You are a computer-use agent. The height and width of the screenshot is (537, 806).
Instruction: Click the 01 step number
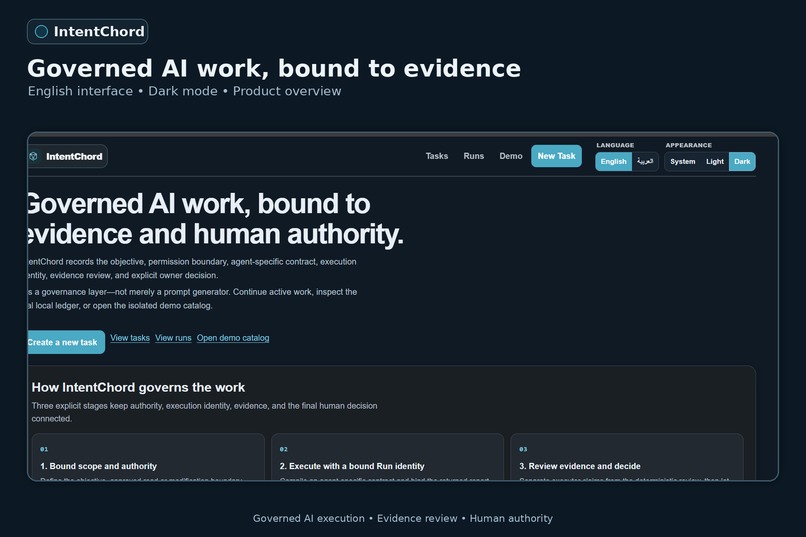click(x=44, y=449)
